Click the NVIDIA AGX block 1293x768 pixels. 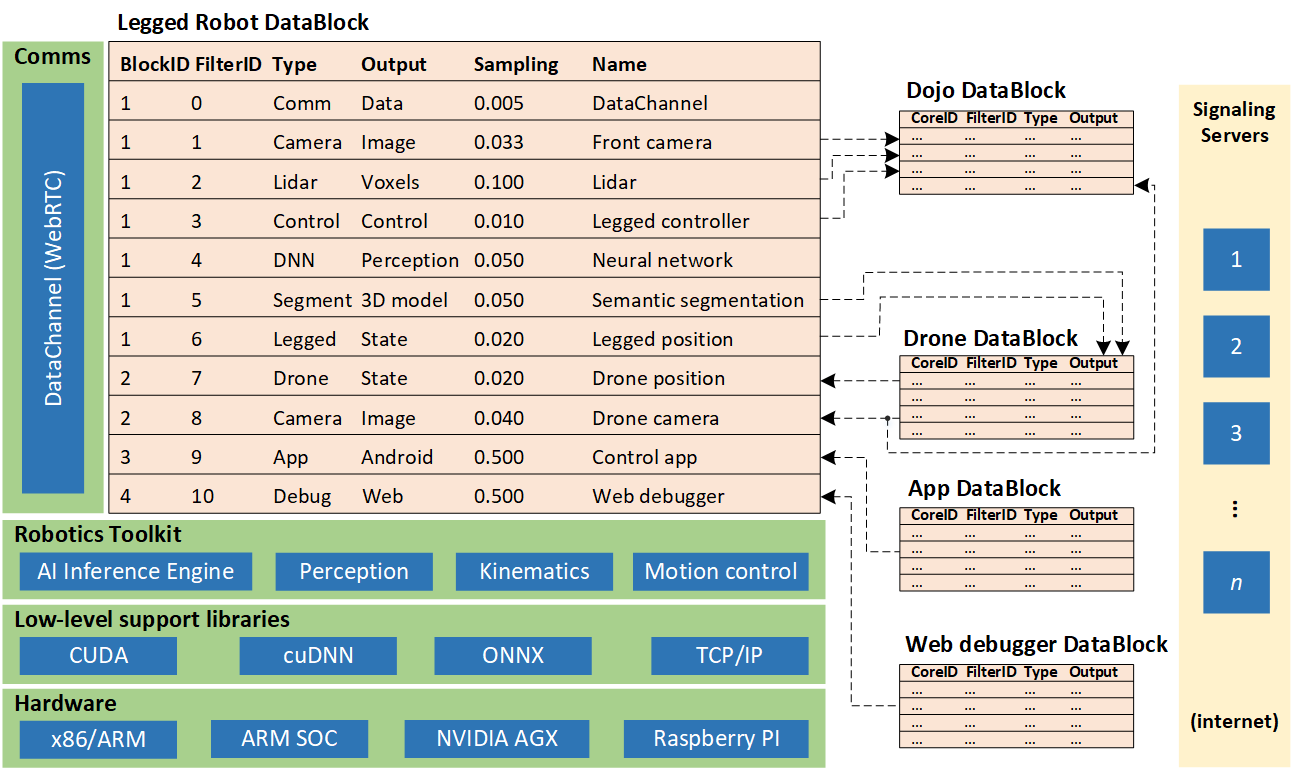pyautogui.click(x=497, y=740)
